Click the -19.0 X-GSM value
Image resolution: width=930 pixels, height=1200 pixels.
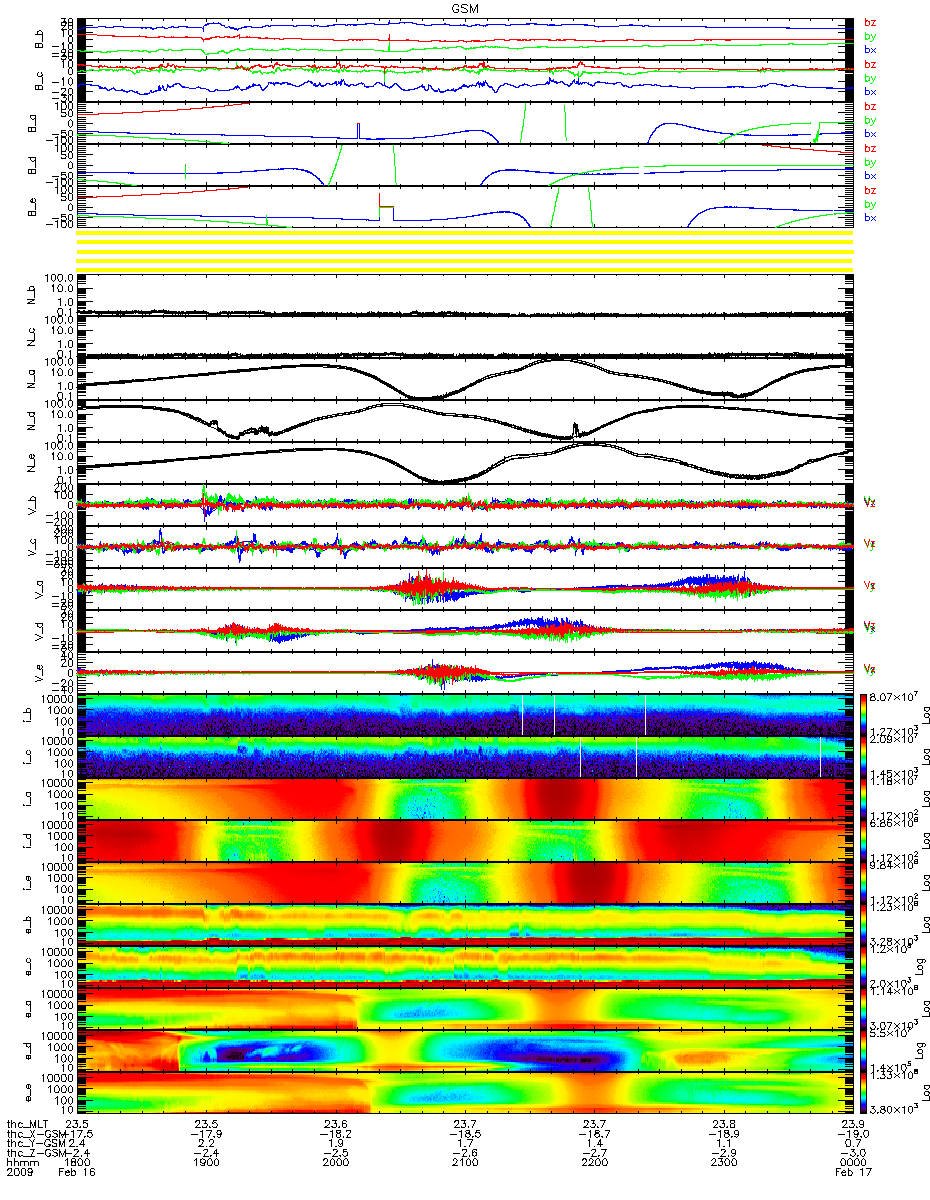point(851,1134)
